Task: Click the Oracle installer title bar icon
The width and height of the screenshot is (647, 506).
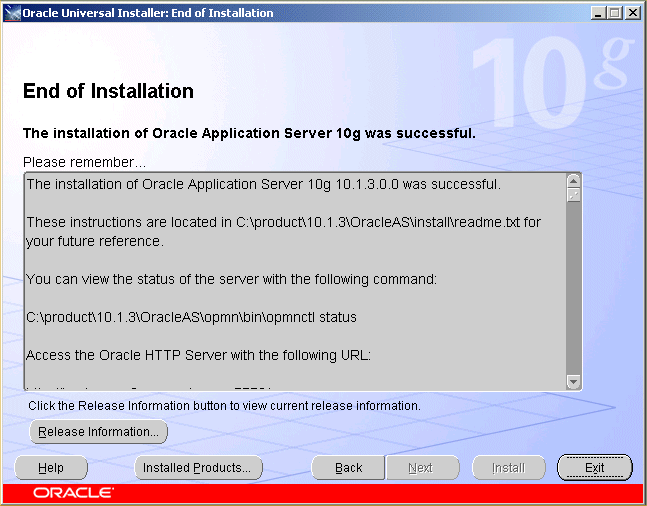Action: click(12, 13)
